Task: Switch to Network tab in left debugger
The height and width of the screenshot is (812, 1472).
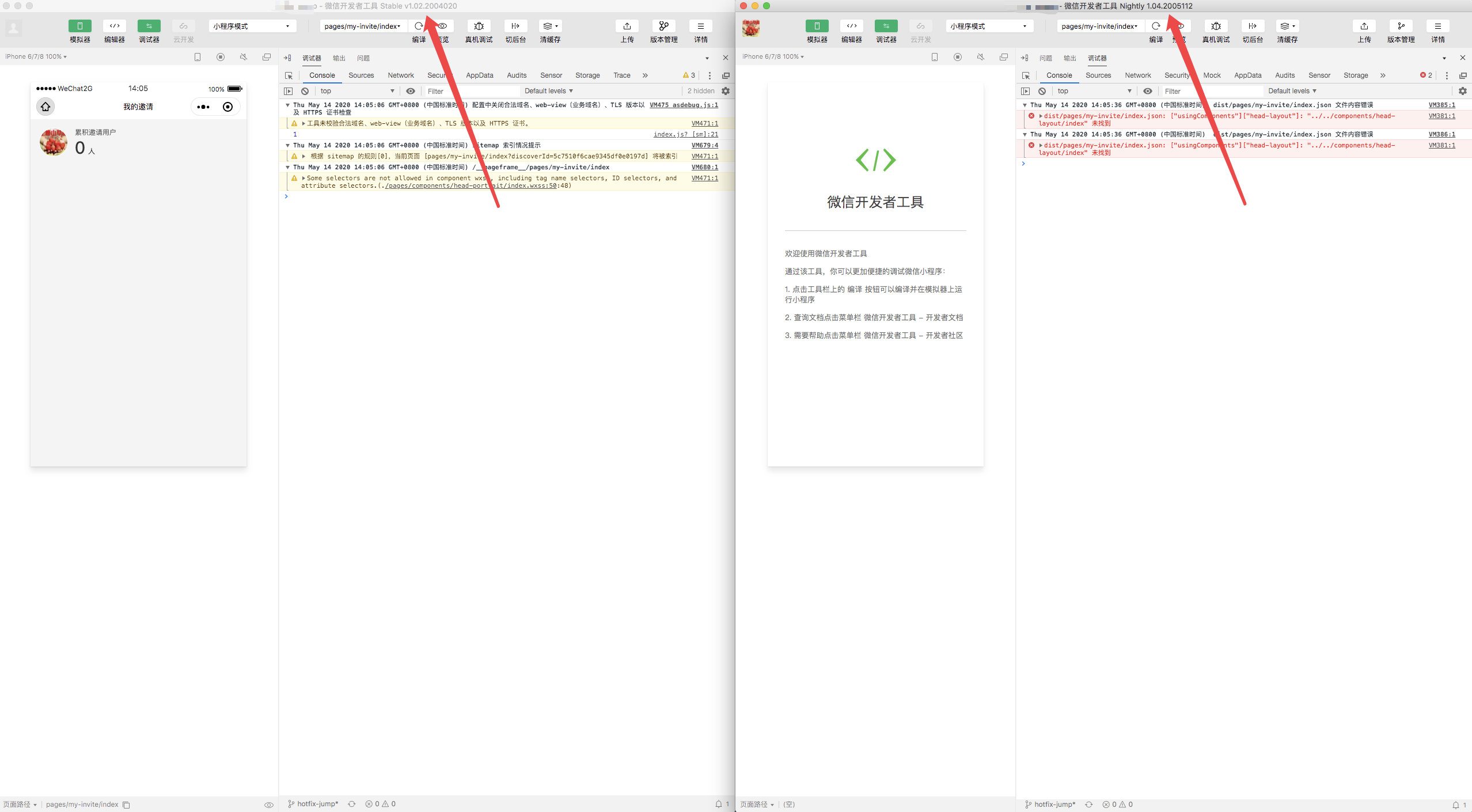Action: [400, 75]
